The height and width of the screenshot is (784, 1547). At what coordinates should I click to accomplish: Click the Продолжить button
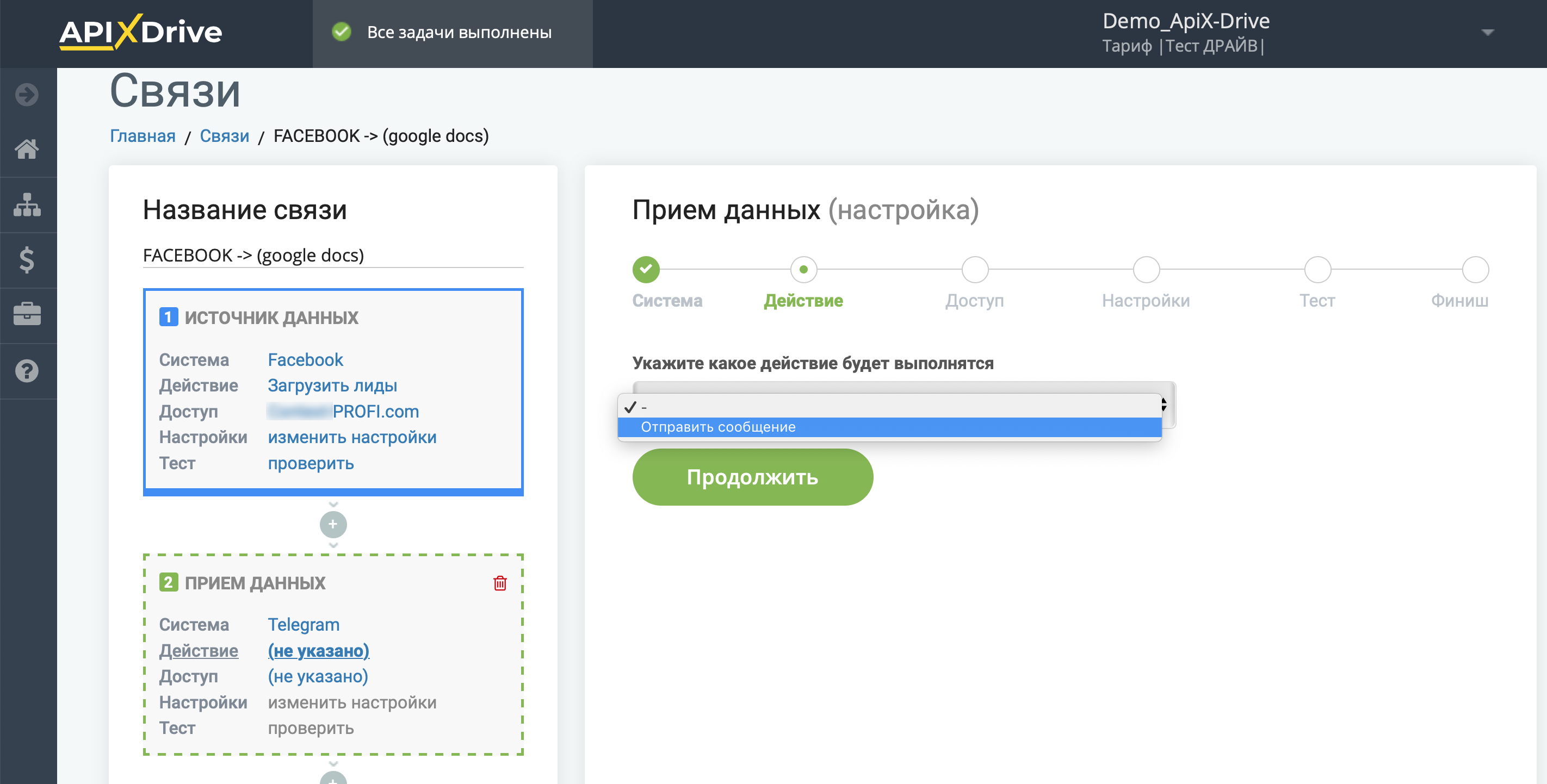(752, 477)
